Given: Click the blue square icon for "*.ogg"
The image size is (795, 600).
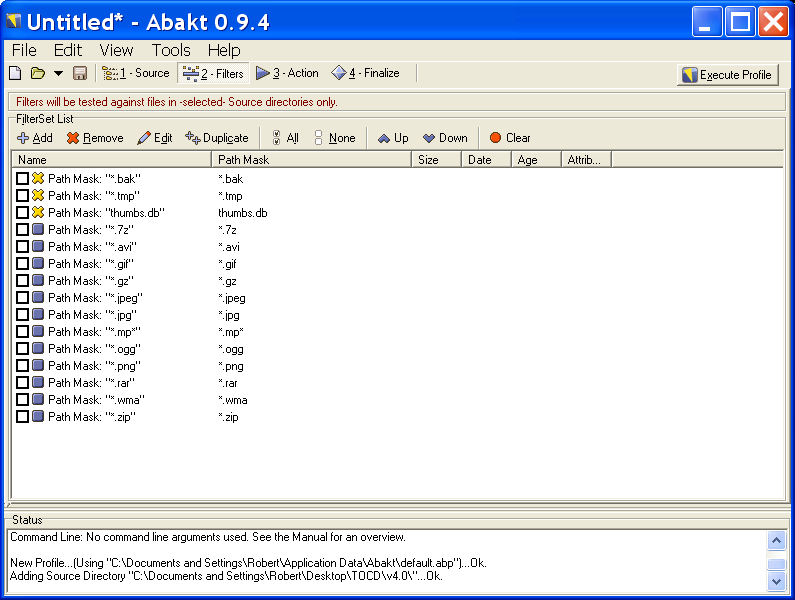Looking at the screenshot, I should (x=38, y=348).
